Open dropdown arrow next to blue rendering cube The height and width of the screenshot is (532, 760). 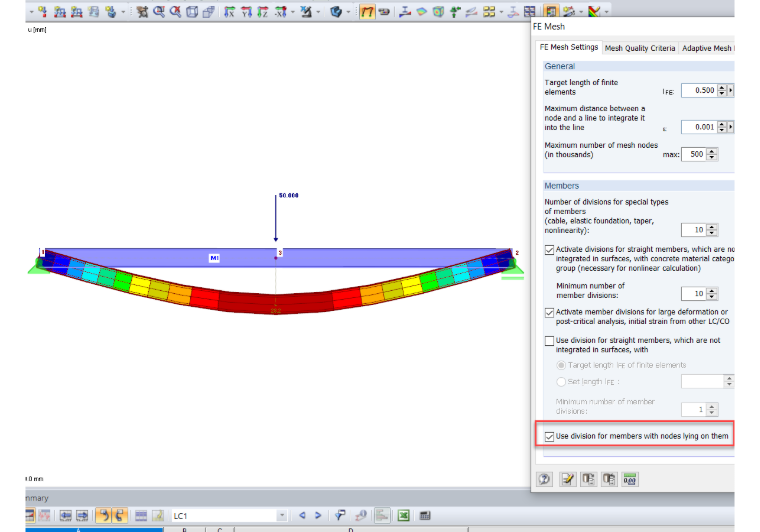click(348, 12)
